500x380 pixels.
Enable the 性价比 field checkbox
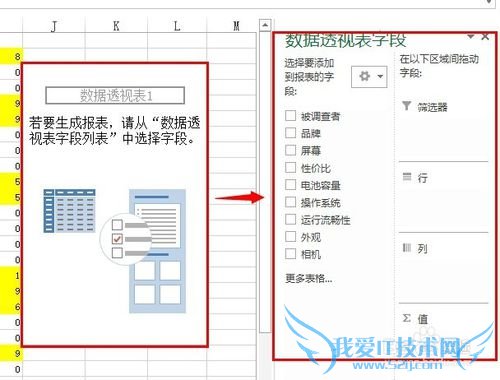coord(290,167)
